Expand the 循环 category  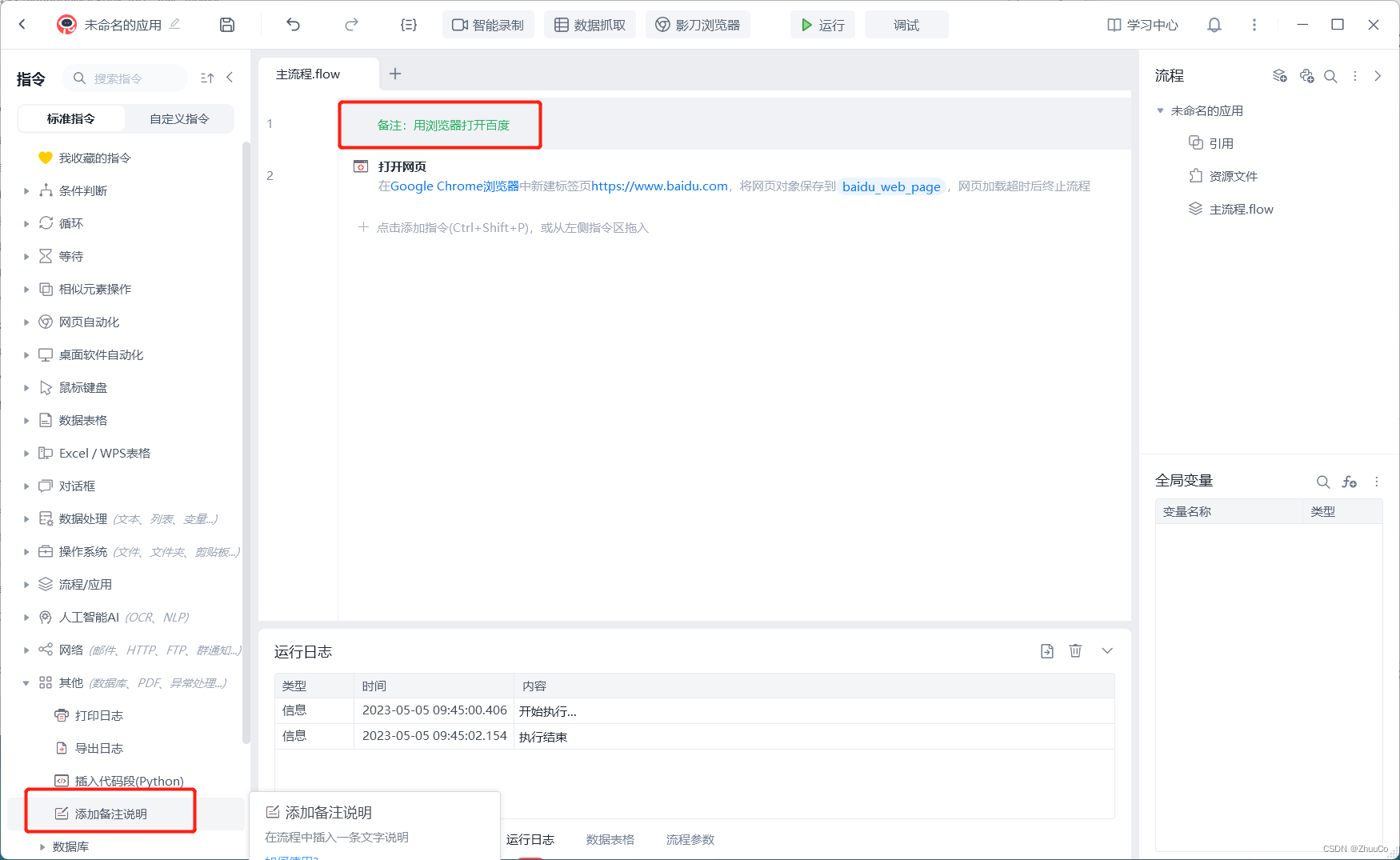point(26,223)
